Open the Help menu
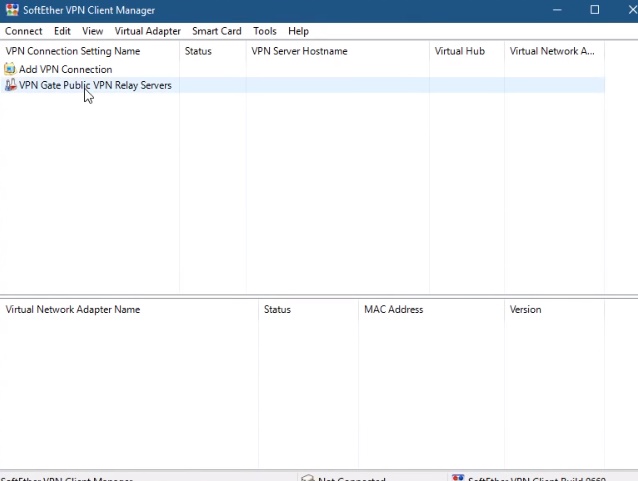Image resolution: width=638 pixels, height=481 pixels. point(298,31)
